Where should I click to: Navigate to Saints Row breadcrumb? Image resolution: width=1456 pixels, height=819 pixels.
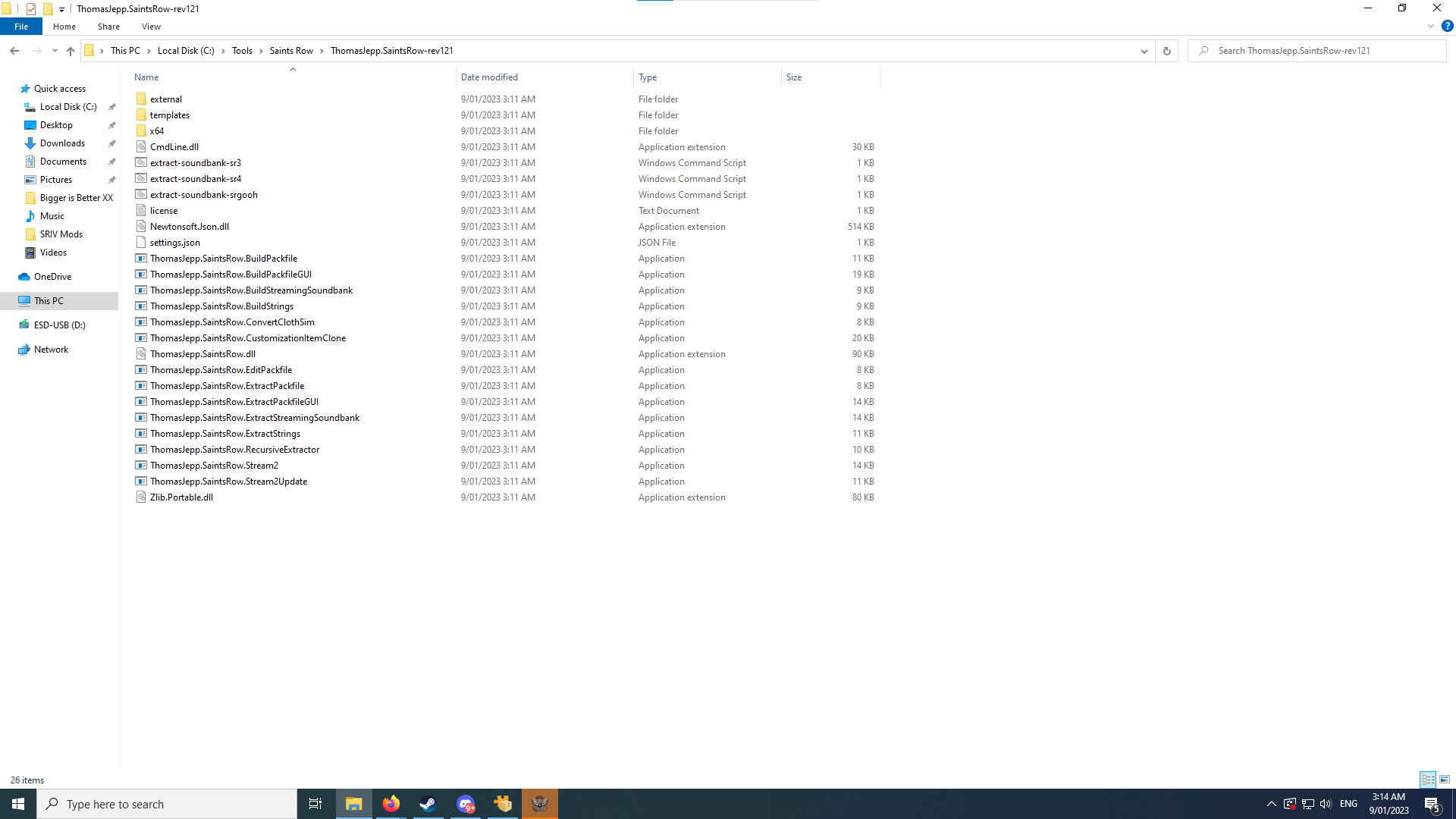point(291,51)
